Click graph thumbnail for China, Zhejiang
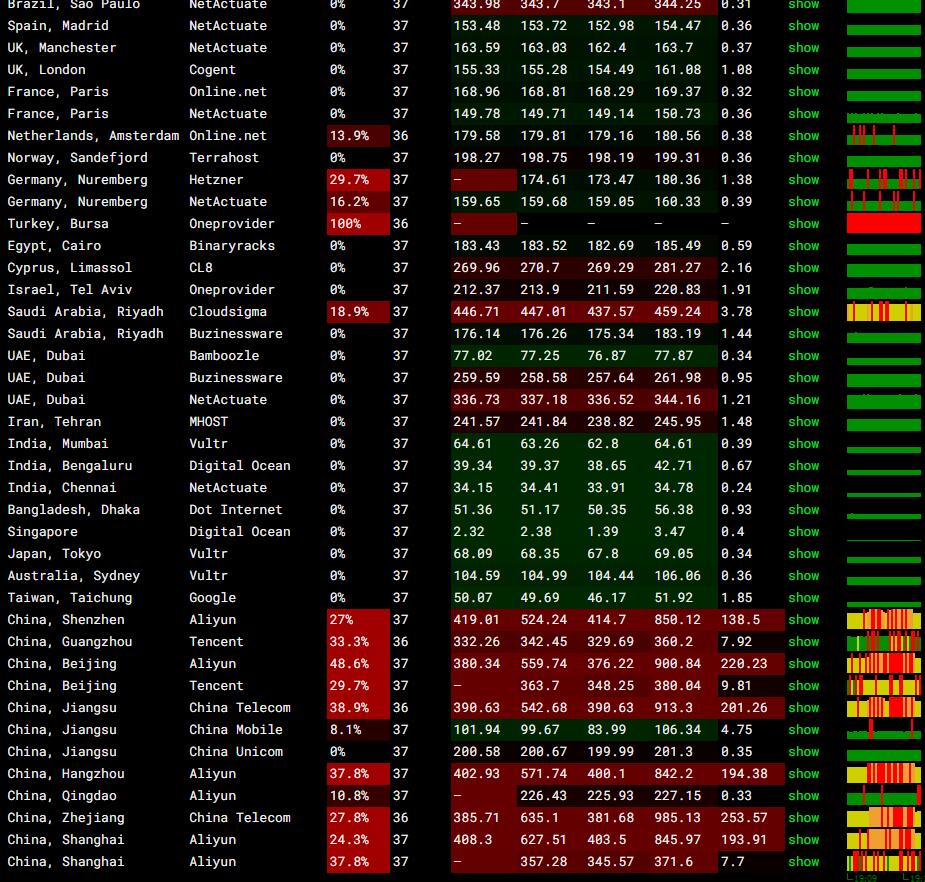This screenshot has width=925, height=882. 884,818
